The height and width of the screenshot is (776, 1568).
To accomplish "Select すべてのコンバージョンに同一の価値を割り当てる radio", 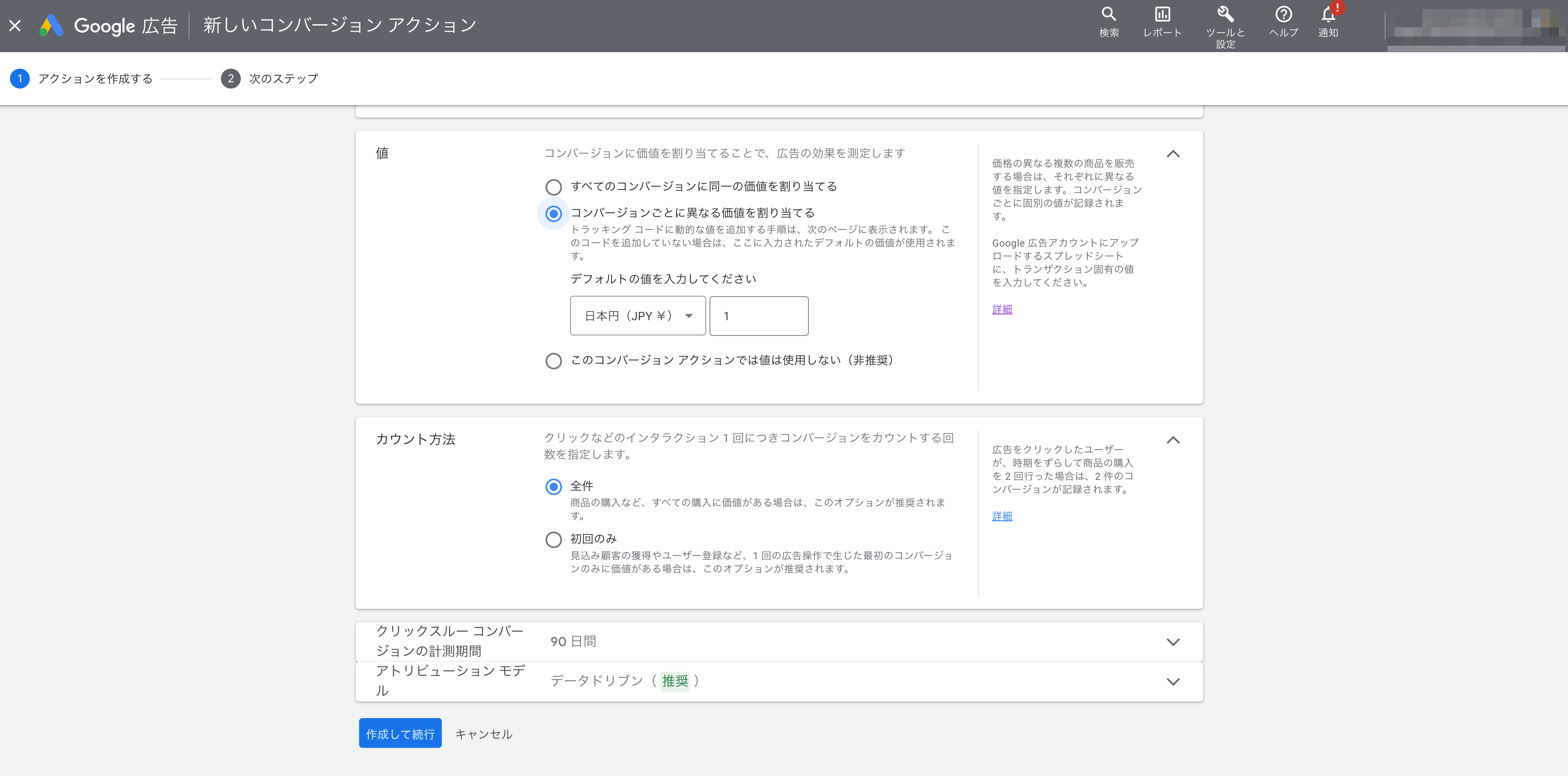I will [x=553, y=187].
